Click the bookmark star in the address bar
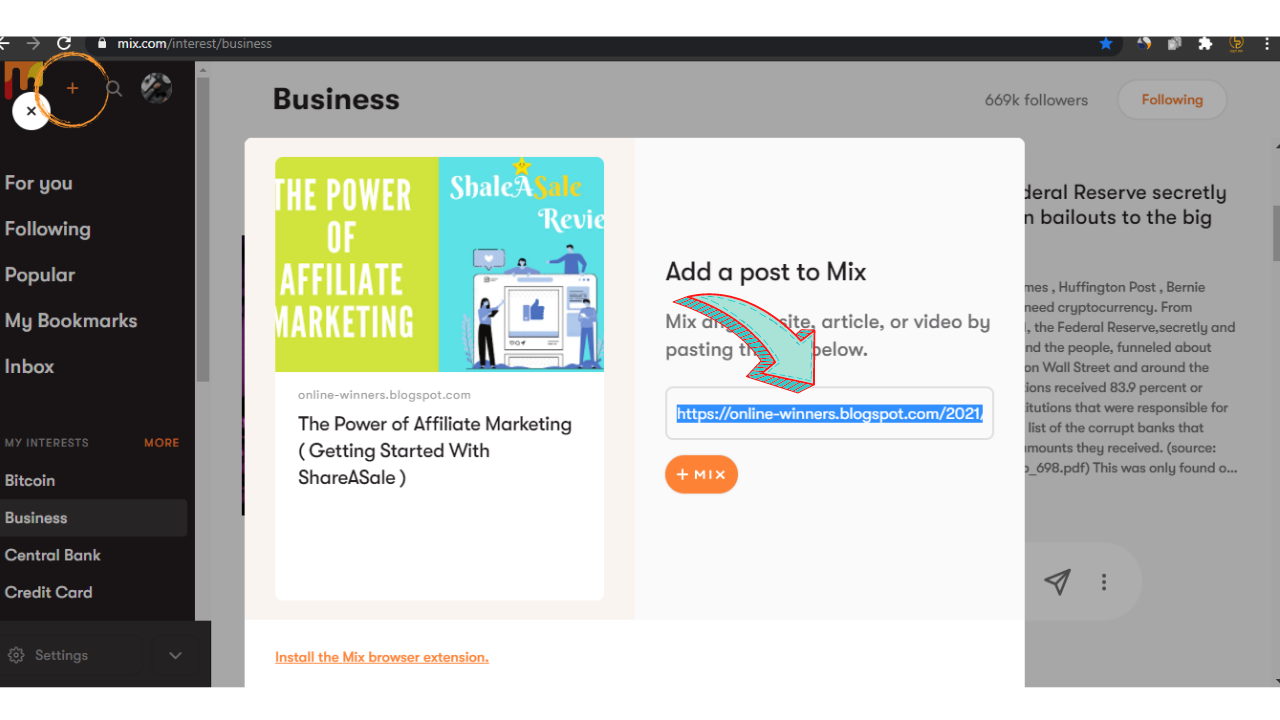The height and width of the screenshot is (720, 1280). point(1106,43)
